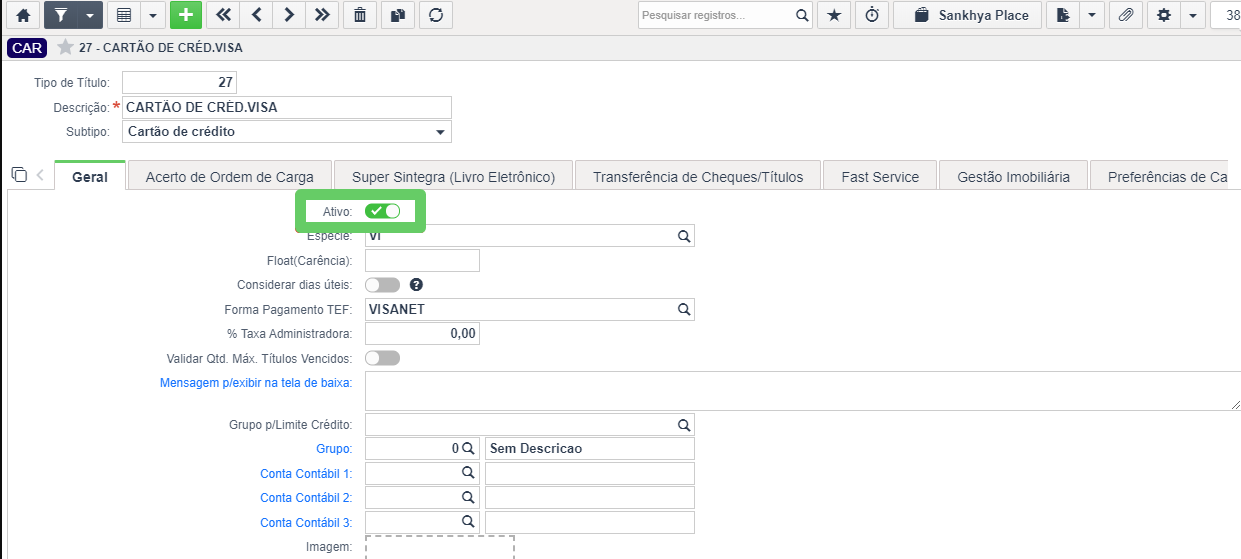This screenshot has height=559, width=1241.
Task: Edit the Tipo de Título field
Action: (x=179, y=82)
